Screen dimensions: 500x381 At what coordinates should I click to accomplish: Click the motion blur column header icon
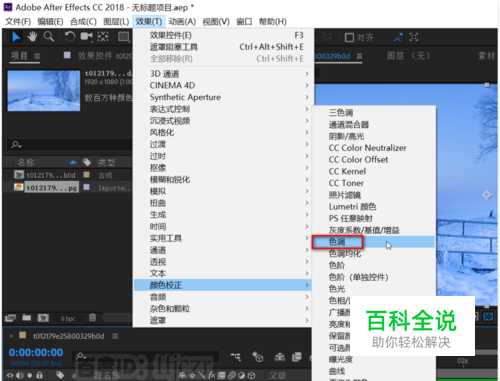tap(232, 376)
